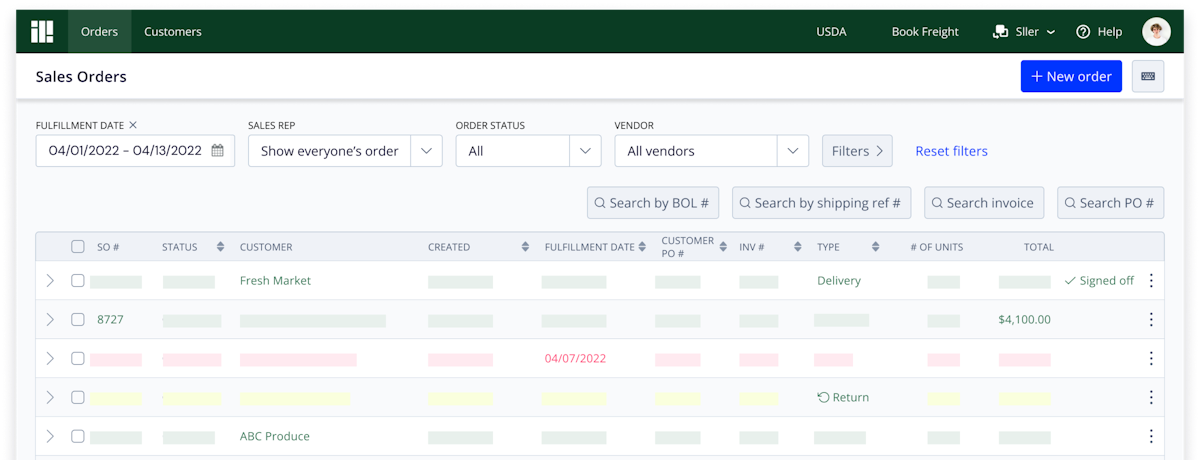This screenshot has width=1200, height=460.
Task: Select the Fresh Market row checkbox
Action: [x=78, y=281]
